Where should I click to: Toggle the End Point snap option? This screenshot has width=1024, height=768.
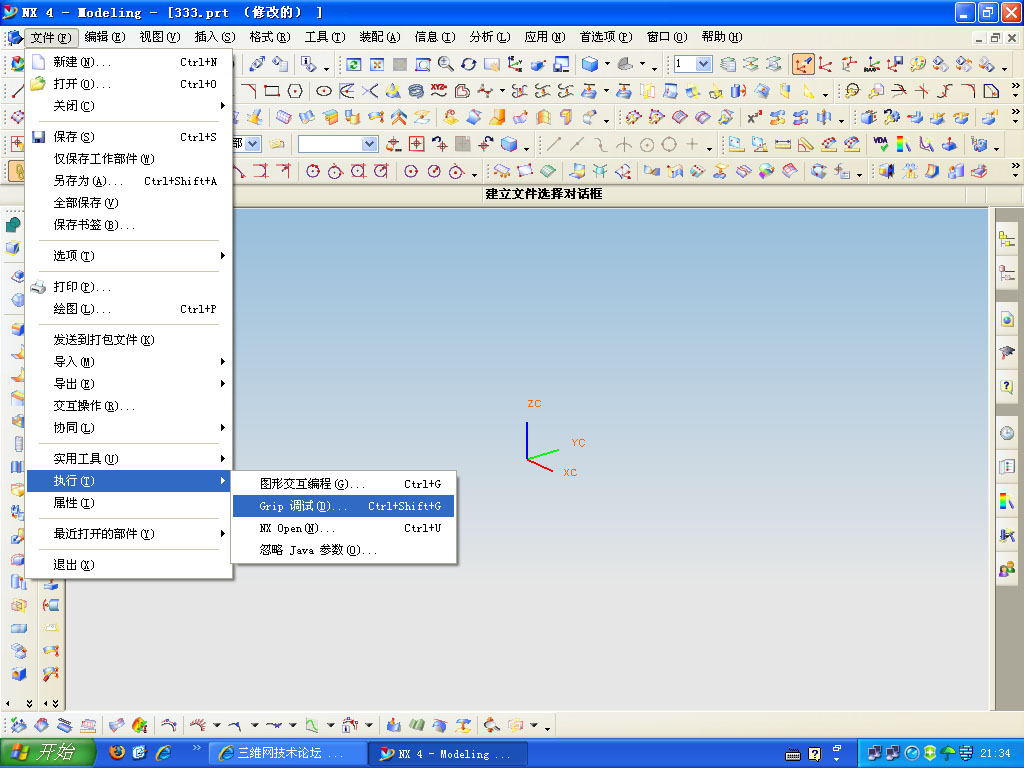554,144
